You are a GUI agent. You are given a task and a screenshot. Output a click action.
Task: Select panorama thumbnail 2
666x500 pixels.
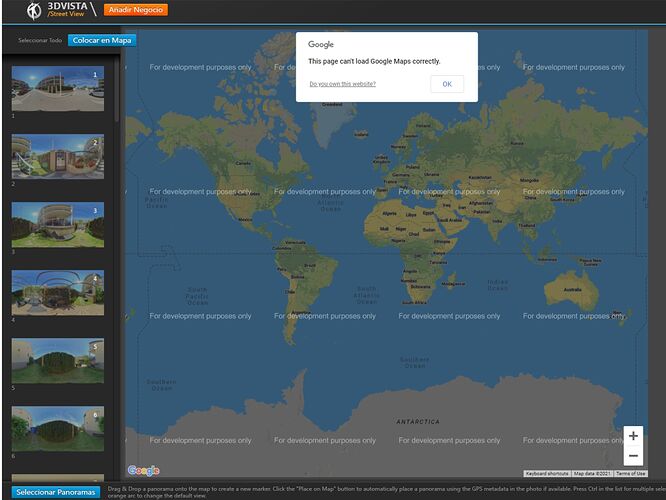[58, 156]
